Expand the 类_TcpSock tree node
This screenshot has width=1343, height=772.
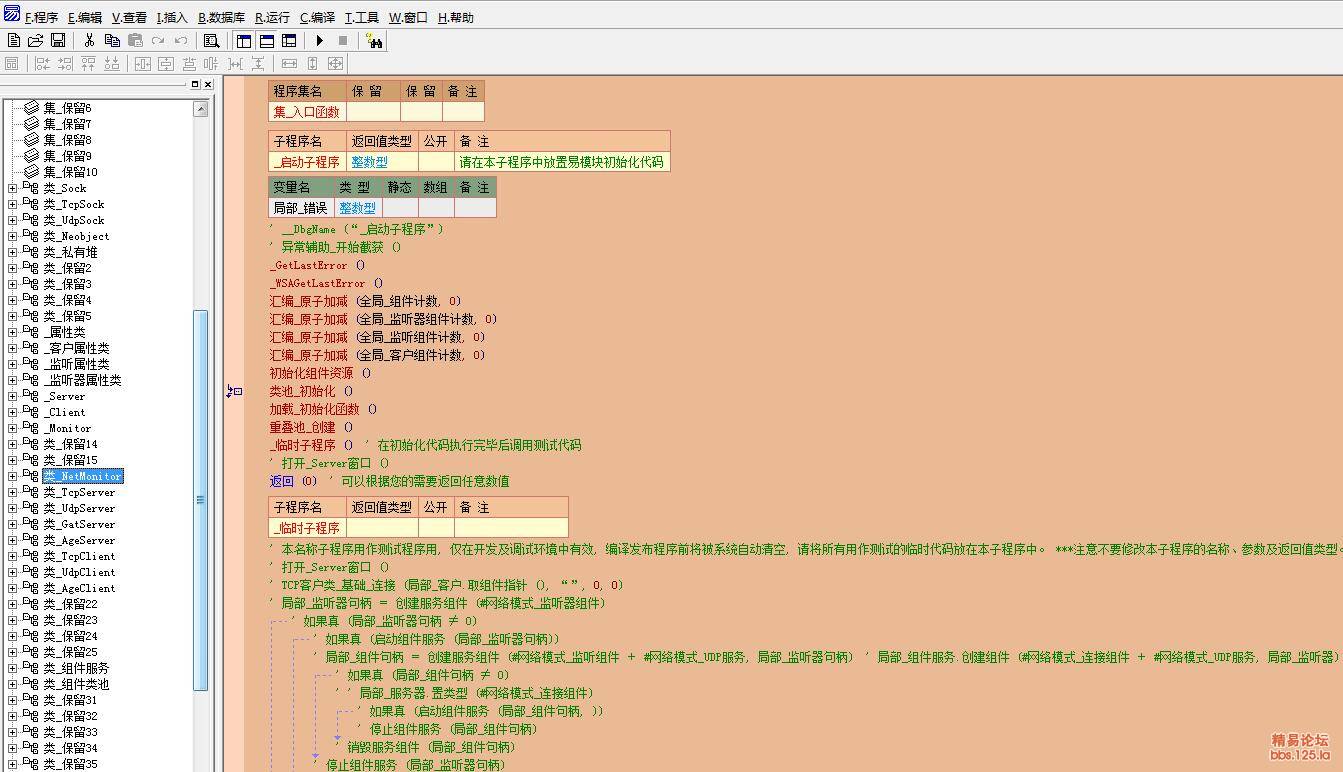pyautogui.click(x=12, y=204)
